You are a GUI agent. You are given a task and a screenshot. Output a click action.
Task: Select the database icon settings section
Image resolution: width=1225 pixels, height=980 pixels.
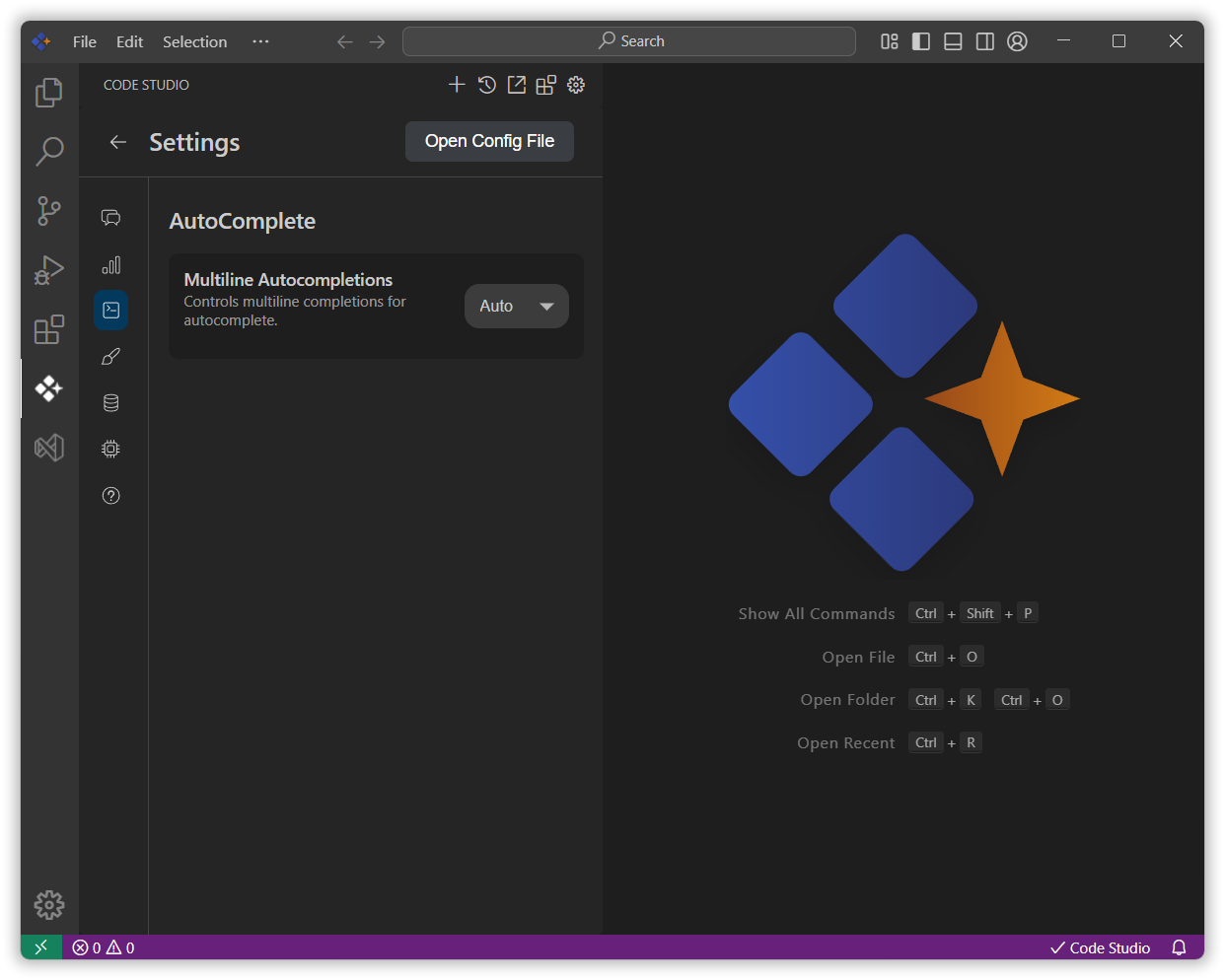tap(111, 402)
